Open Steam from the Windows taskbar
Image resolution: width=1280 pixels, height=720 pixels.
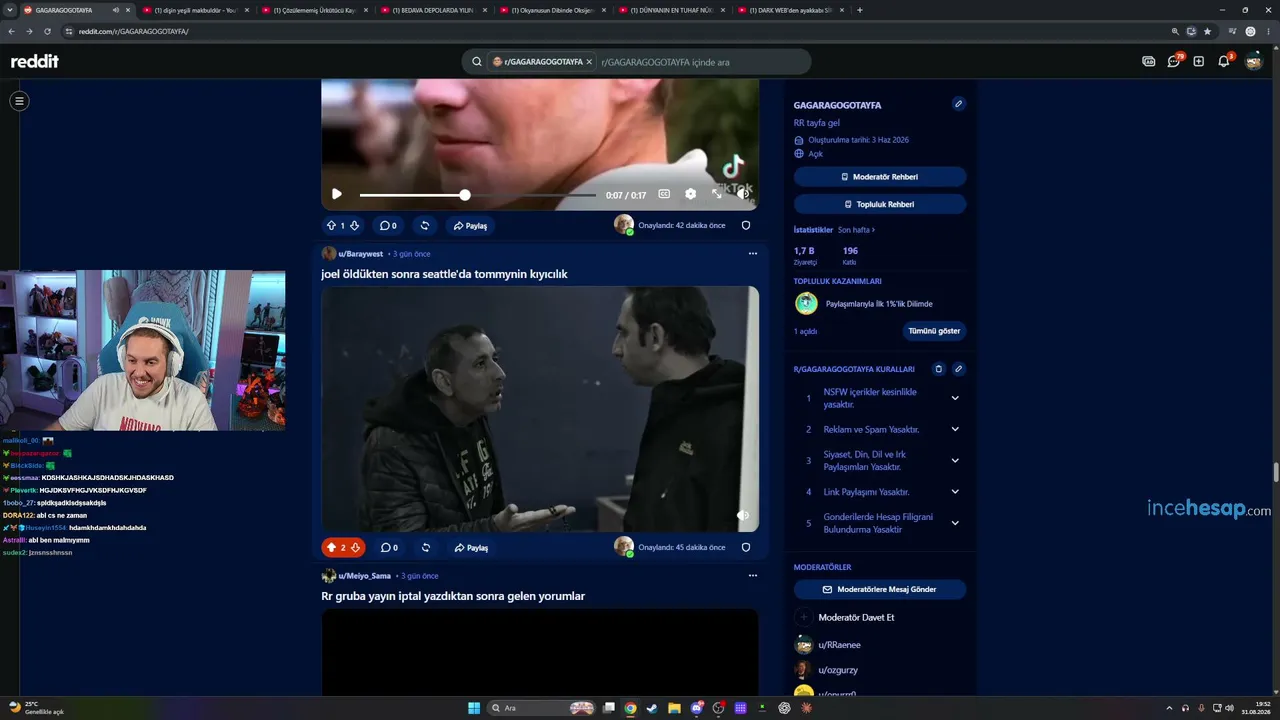coord(653,708)
